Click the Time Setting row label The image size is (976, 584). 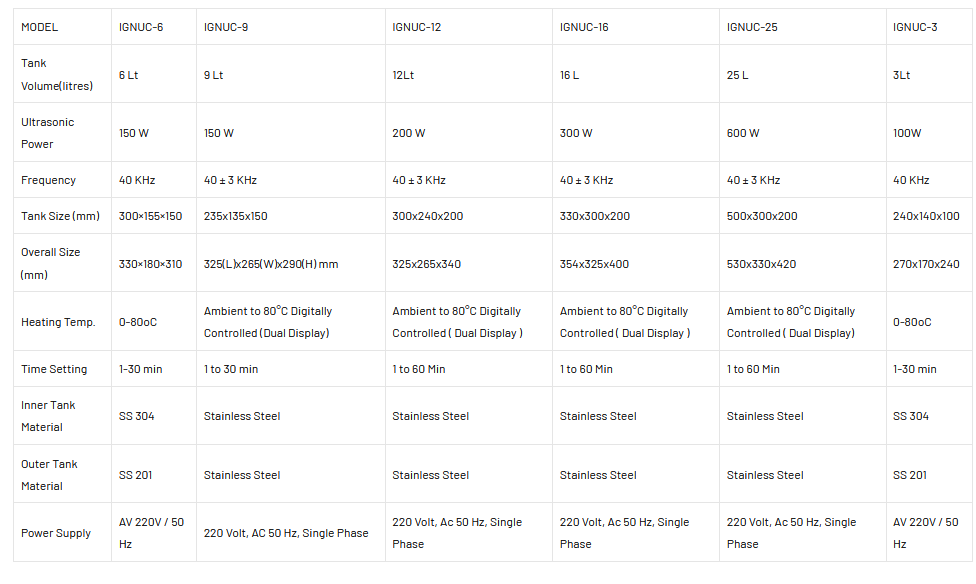[54, 369]
